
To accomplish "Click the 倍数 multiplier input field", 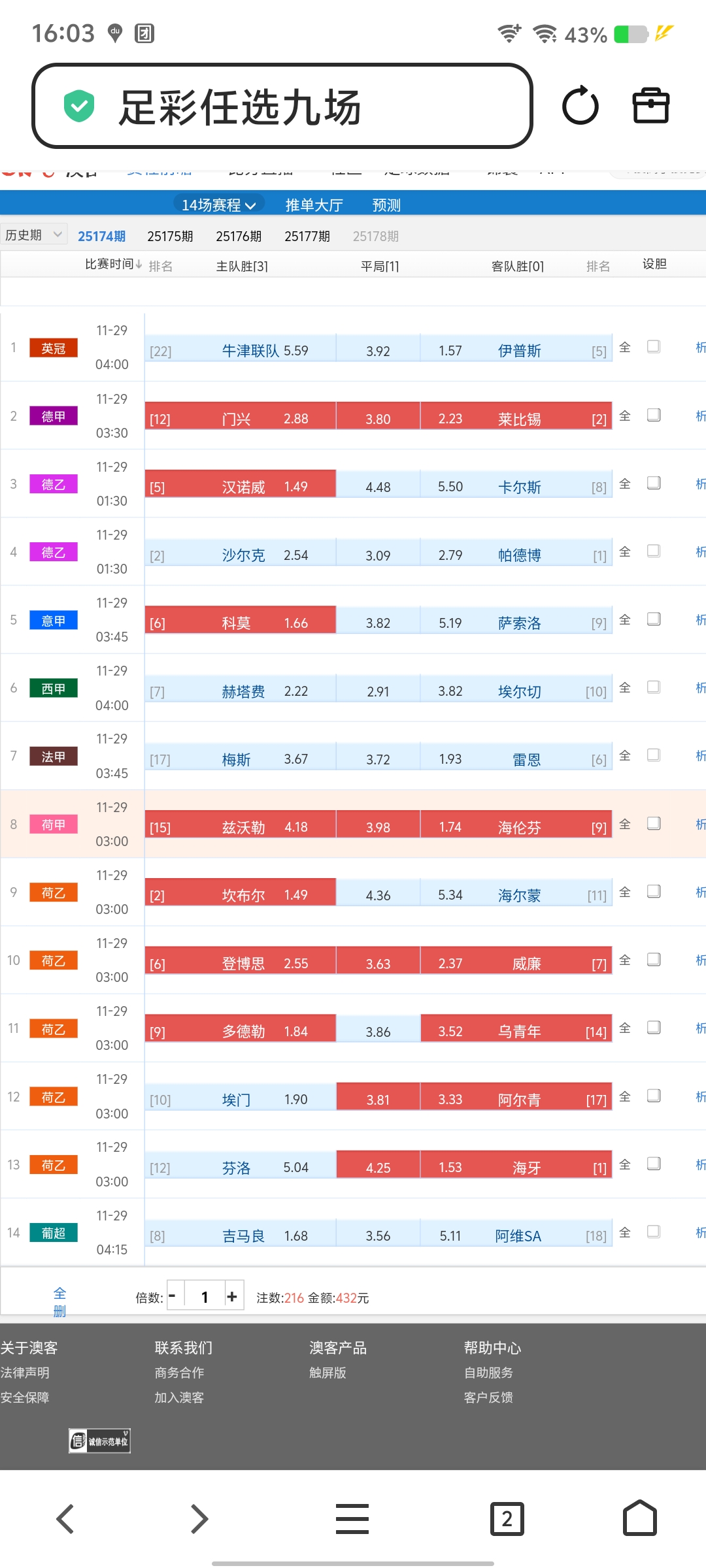I will [x=205, y=1297].
